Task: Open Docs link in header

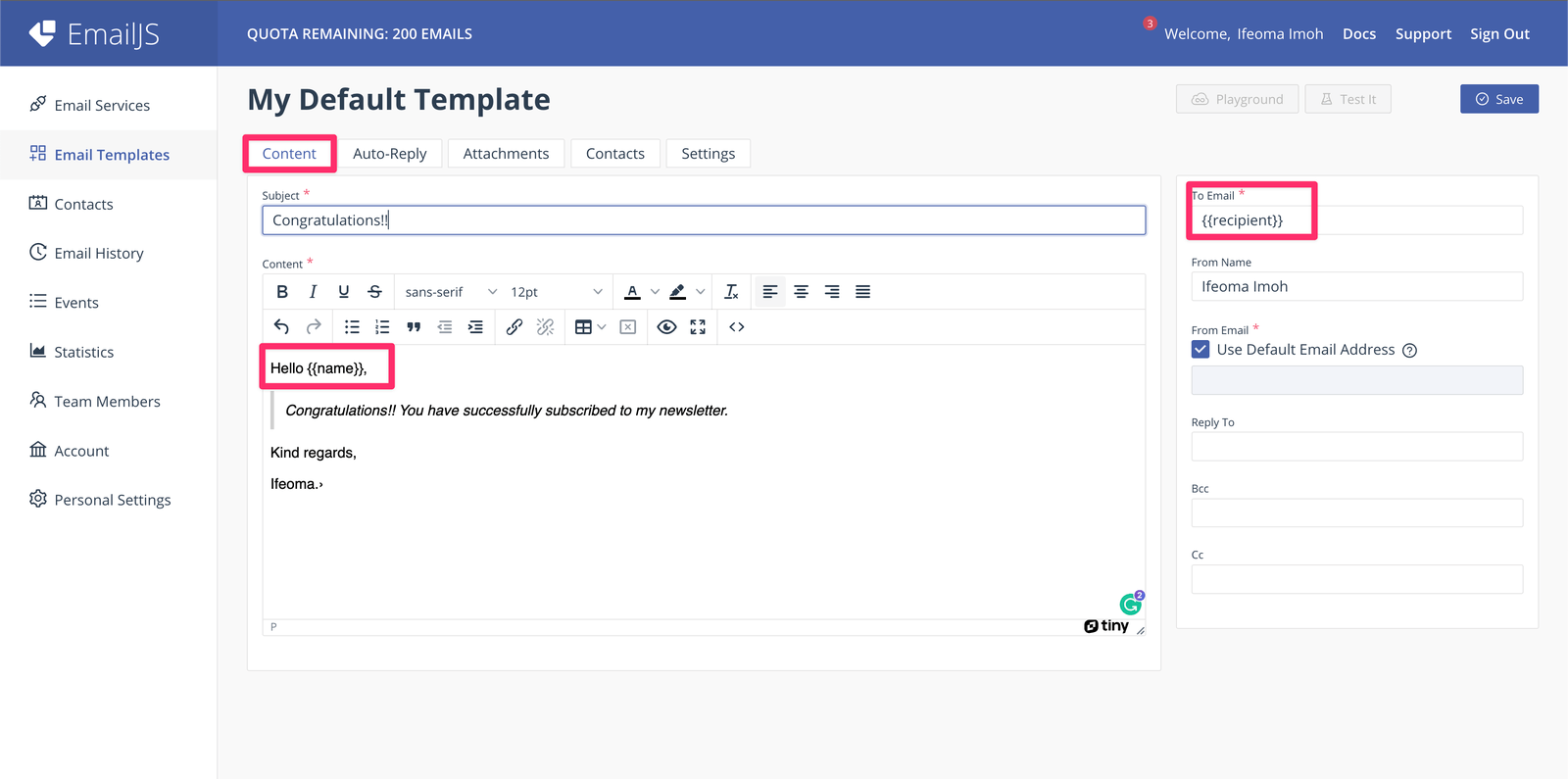Action: pos(1359,34)
